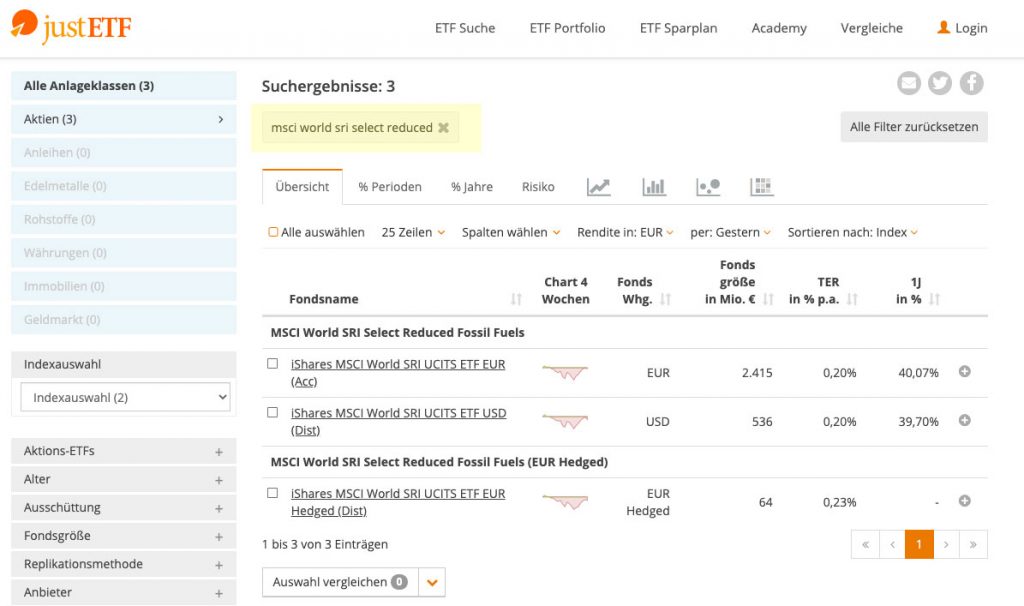Select checkbox for iShares MSCI World SRI USD (Dist)
1024x606 pixels.
(x=272, y=413)
